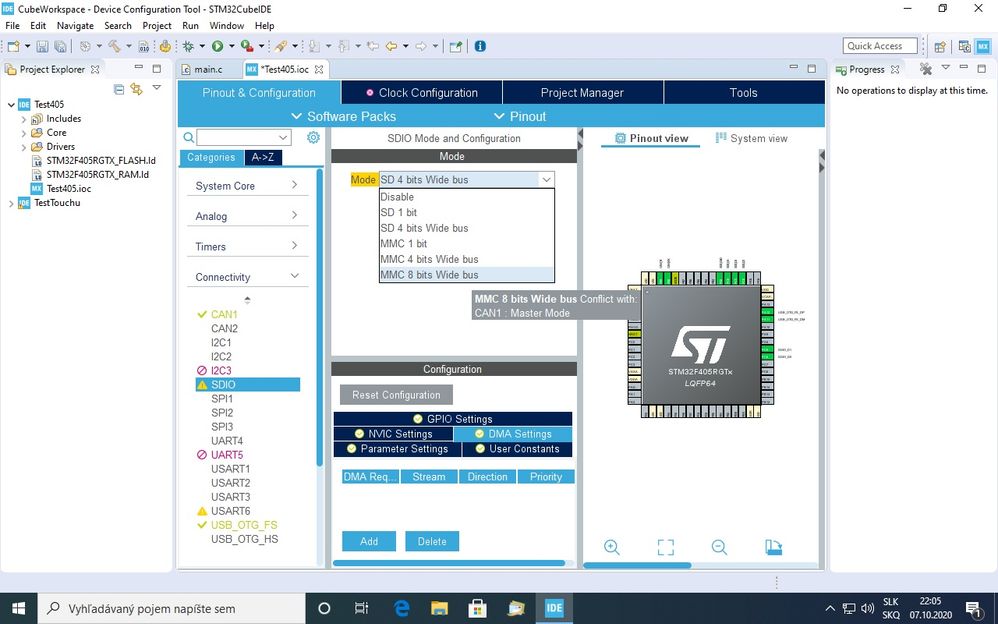The image size is (998, 624).
Task: Click the Quick Access search field
Action: point(880,46)
